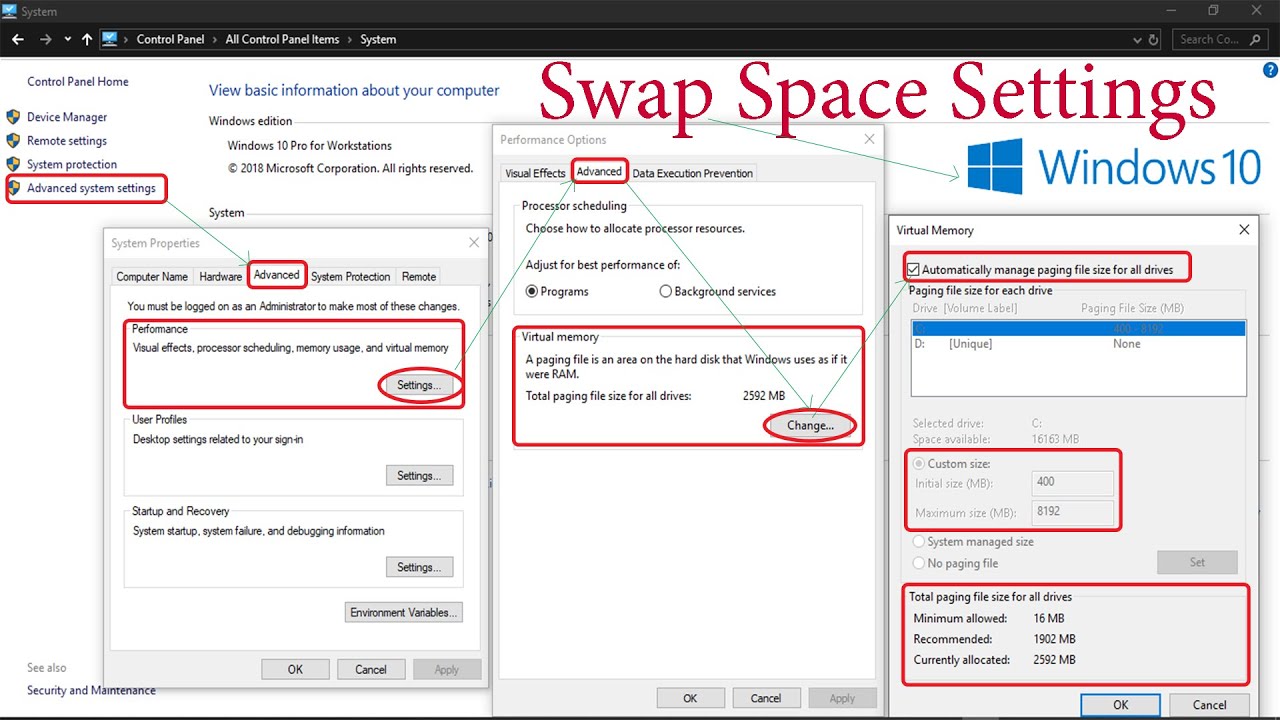Open the Environment Variables... dialog
The width and height of the screenshot is (1280, 720).
point(404,612)
